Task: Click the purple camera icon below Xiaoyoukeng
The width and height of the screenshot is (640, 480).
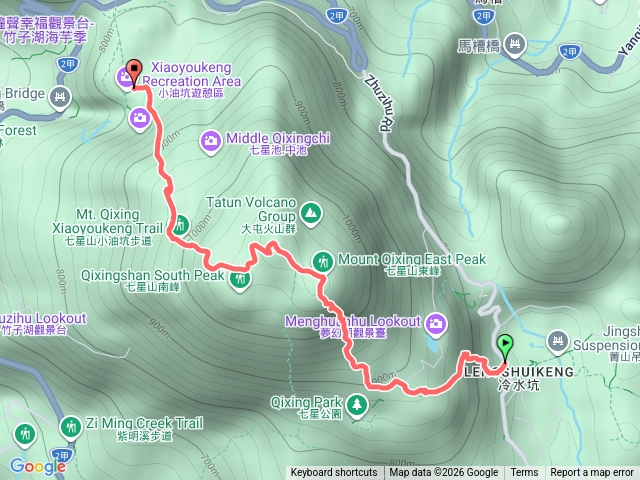Action: click(x=140, y=119)
